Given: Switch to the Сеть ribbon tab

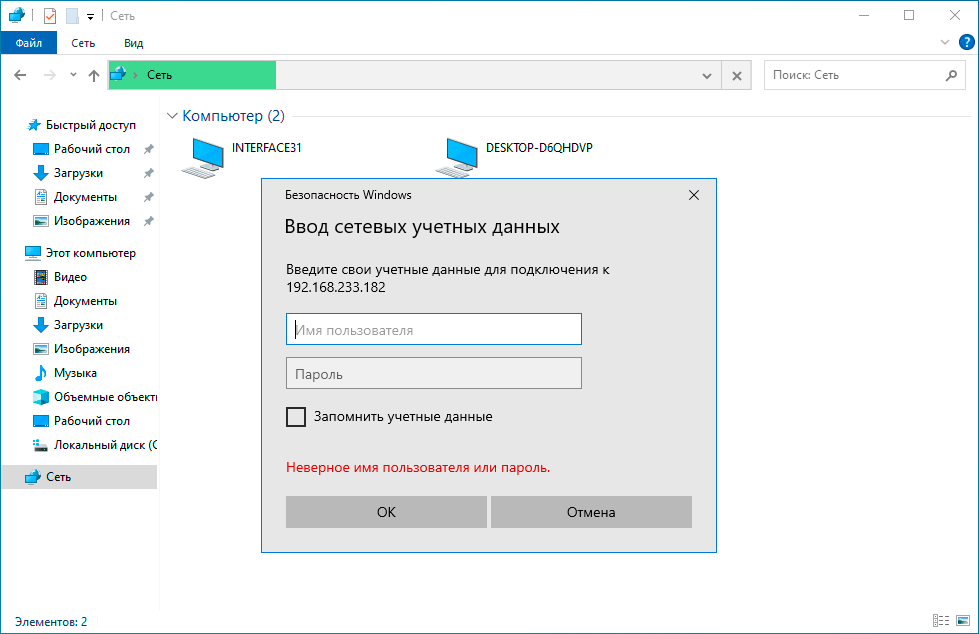Looking at the screenshot, I should 83,43.
